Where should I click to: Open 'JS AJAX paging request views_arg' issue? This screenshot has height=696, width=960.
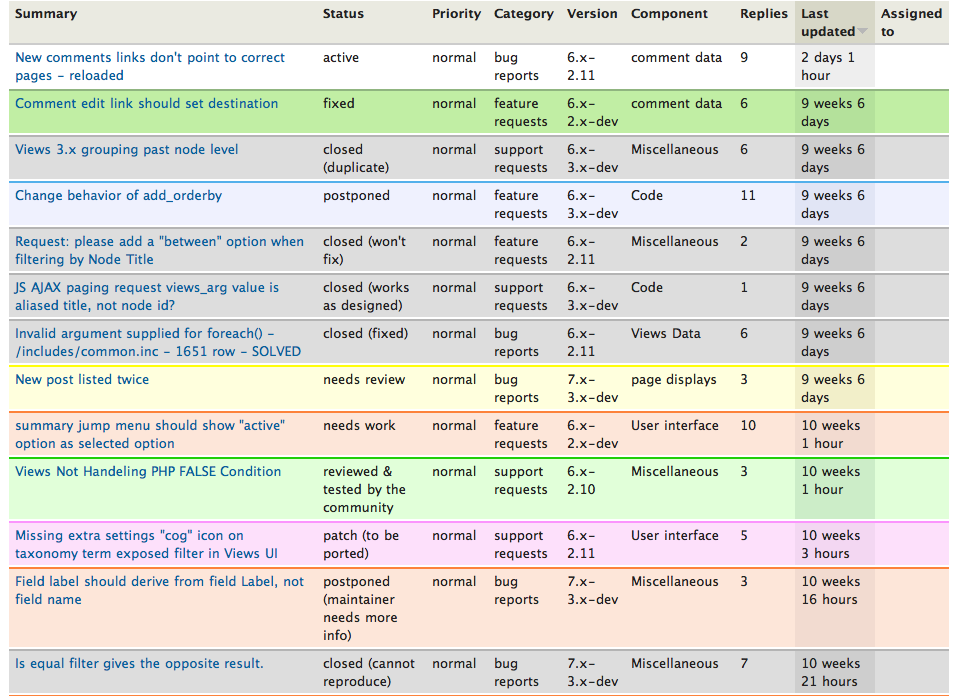point(147,296)
